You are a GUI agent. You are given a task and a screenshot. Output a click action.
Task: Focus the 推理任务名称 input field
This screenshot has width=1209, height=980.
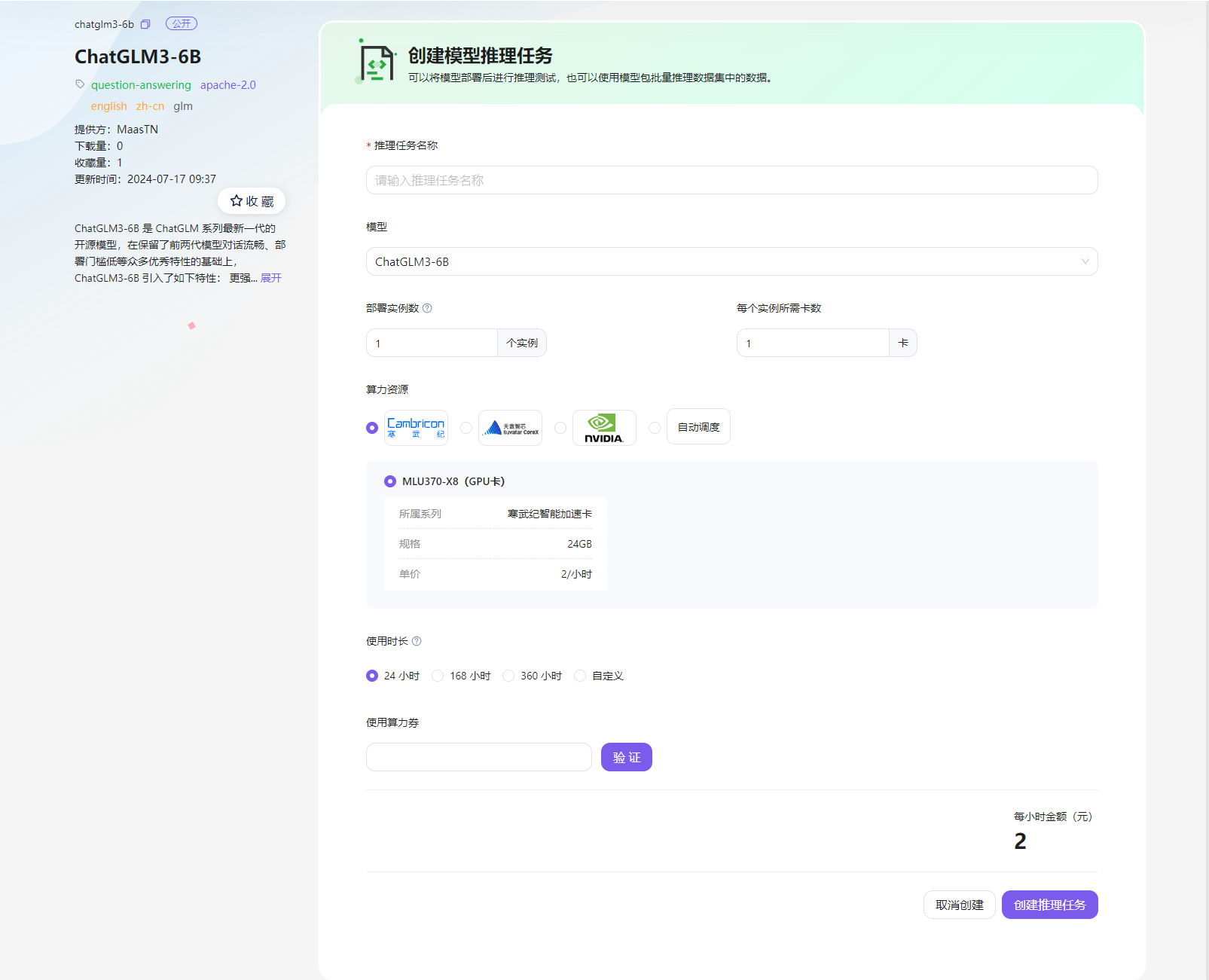click(731, 180)
